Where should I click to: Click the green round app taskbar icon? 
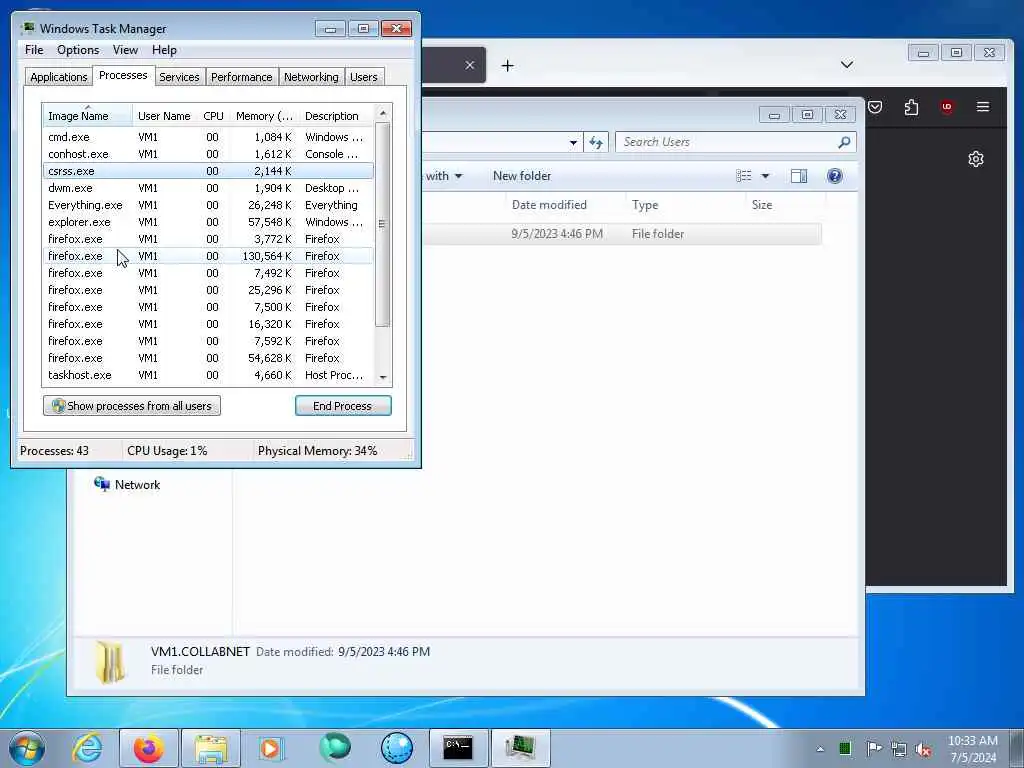click(x=334, y=748)
